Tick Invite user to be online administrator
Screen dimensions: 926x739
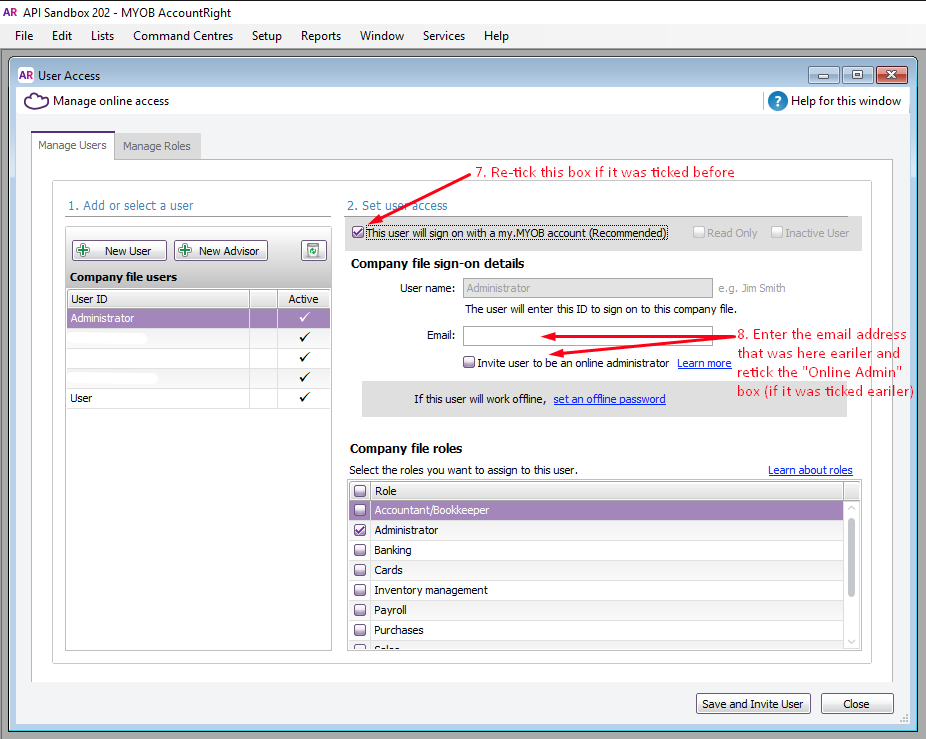tap(469, 362)
